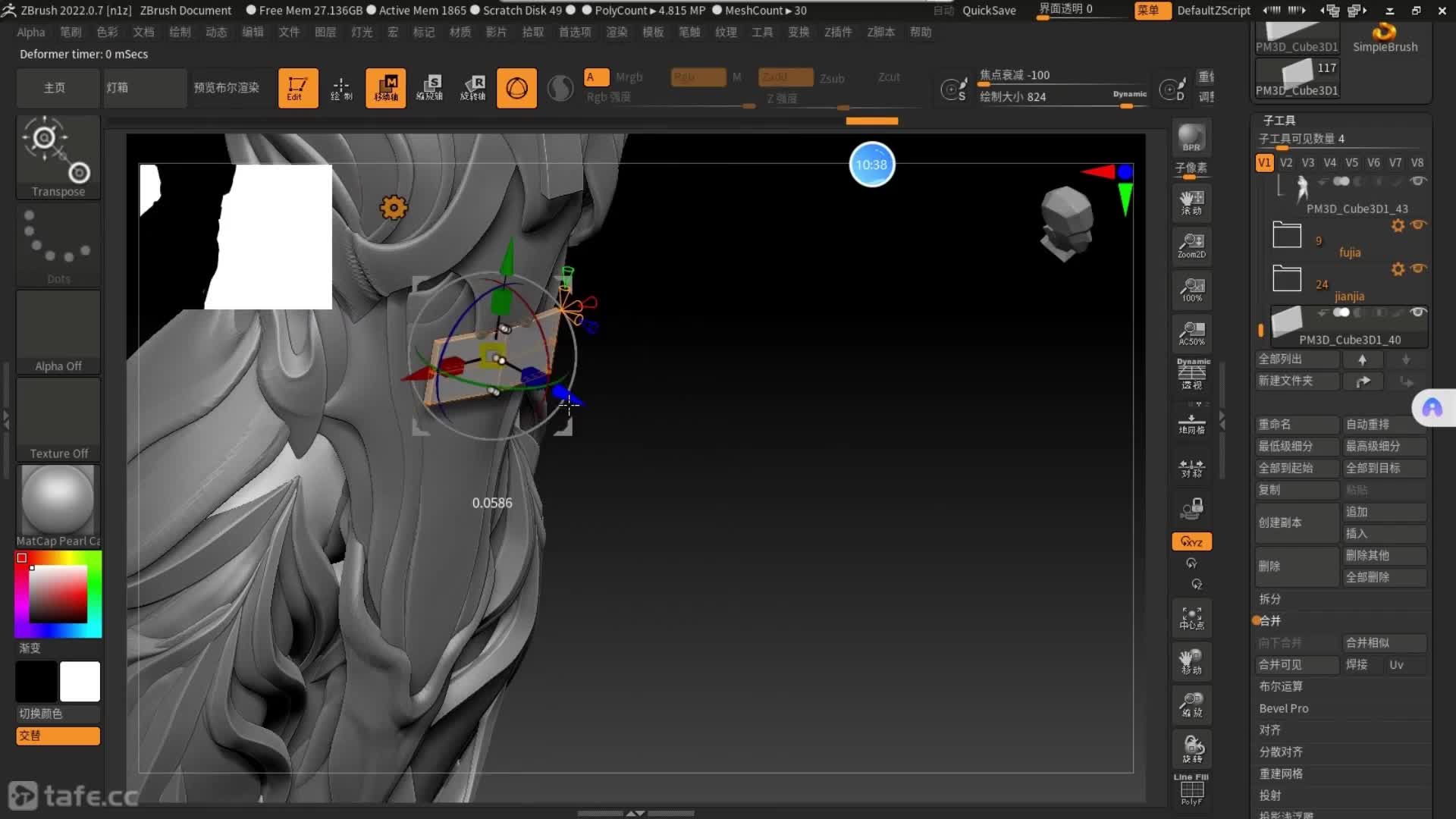Screen dimensions: 1456x819
Task: Open the Alpha menu
Action: [31, 32]
